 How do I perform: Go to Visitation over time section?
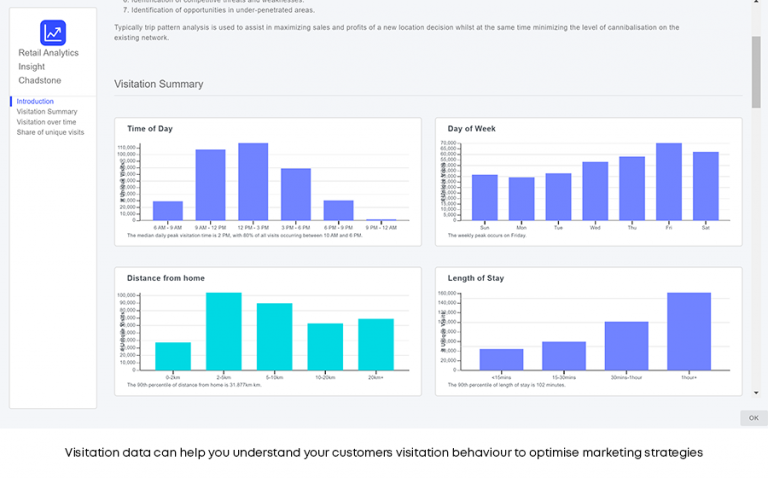(x=46, y=122)
